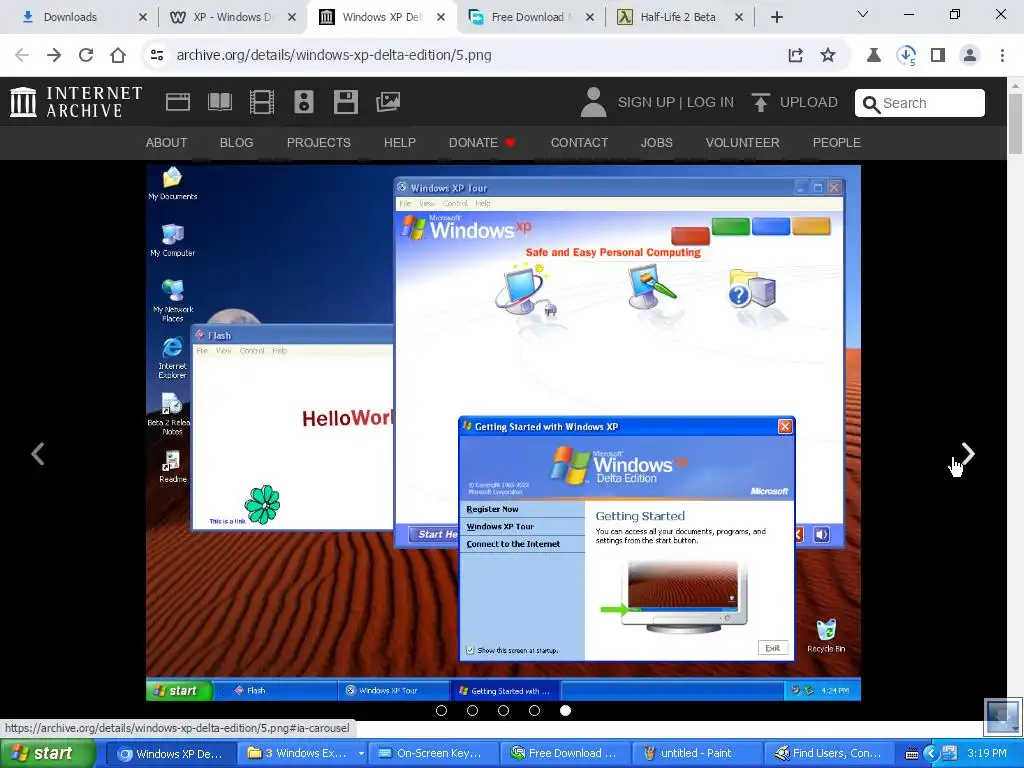Open the Video film-strip icon
Image resolution: width=1024 pixels, height=768 pixels.
pos(261,102)
